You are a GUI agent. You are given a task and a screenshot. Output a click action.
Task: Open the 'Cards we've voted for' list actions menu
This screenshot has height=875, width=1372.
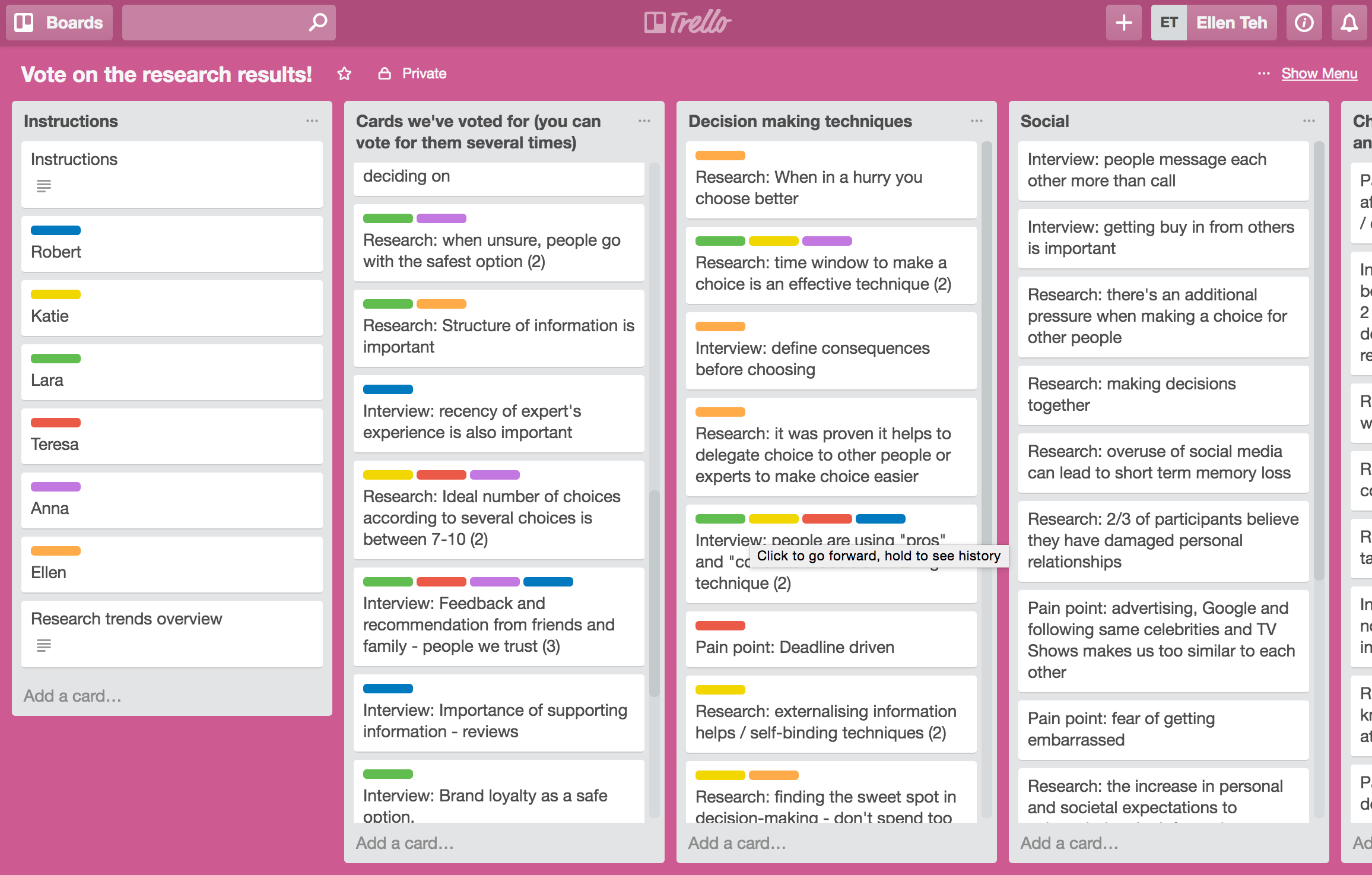644,121
